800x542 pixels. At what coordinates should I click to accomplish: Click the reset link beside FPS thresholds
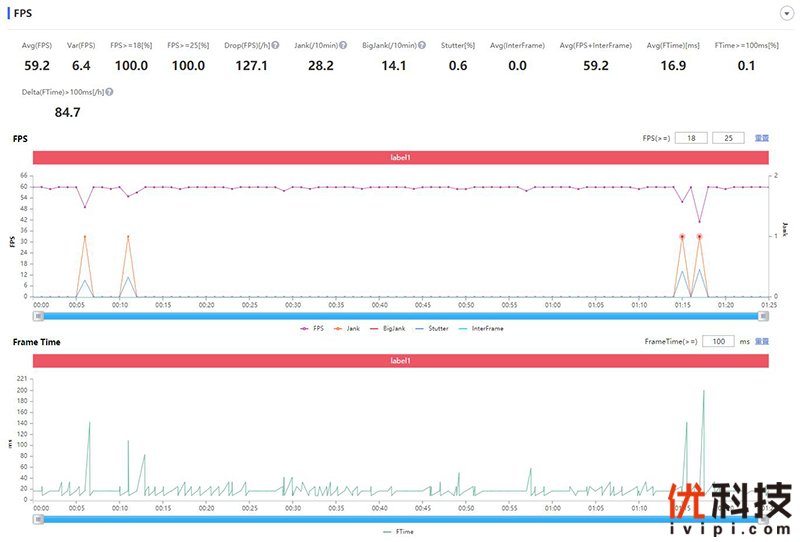point(761,138)
